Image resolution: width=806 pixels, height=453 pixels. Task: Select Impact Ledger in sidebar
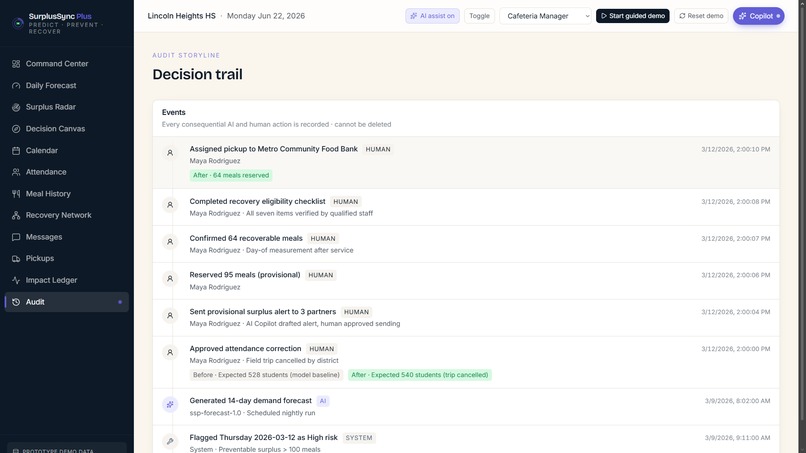click(67, 280)
